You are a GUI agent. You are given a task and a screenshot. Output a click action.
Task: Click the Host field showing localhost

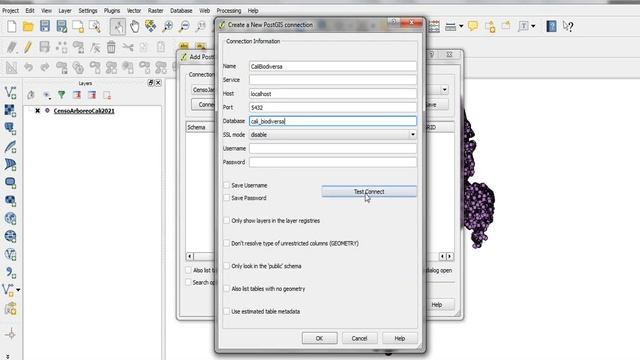333,94
